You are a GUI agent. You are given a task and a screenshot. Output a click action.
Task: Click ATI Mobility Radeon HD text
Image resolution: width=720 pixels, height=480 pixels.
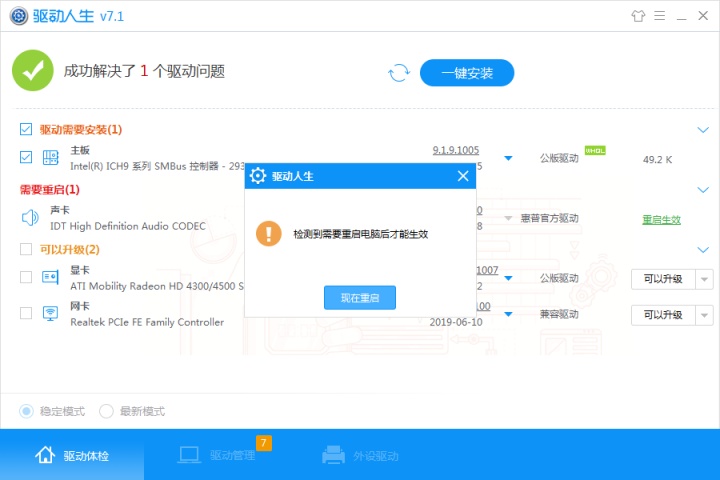point(157,286)
